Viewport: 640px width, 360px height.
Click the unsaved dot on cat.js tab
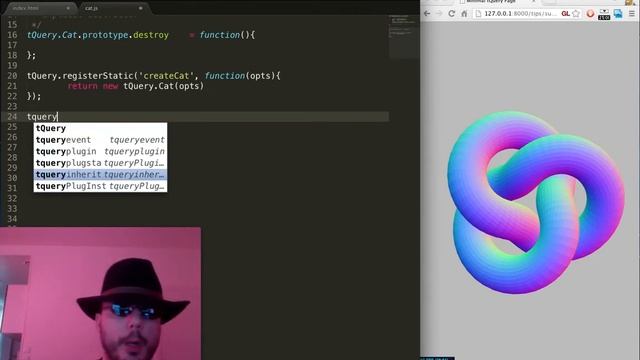(141, 8)
